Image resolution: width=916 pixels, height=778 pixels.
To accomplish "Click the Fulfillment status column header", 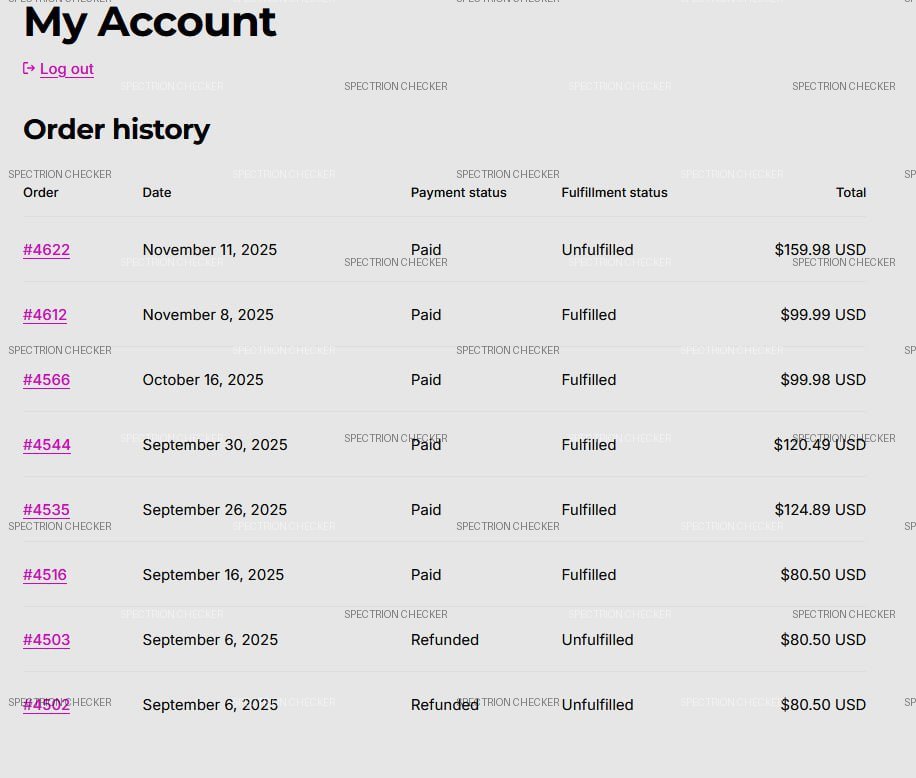I will (614, 192).
